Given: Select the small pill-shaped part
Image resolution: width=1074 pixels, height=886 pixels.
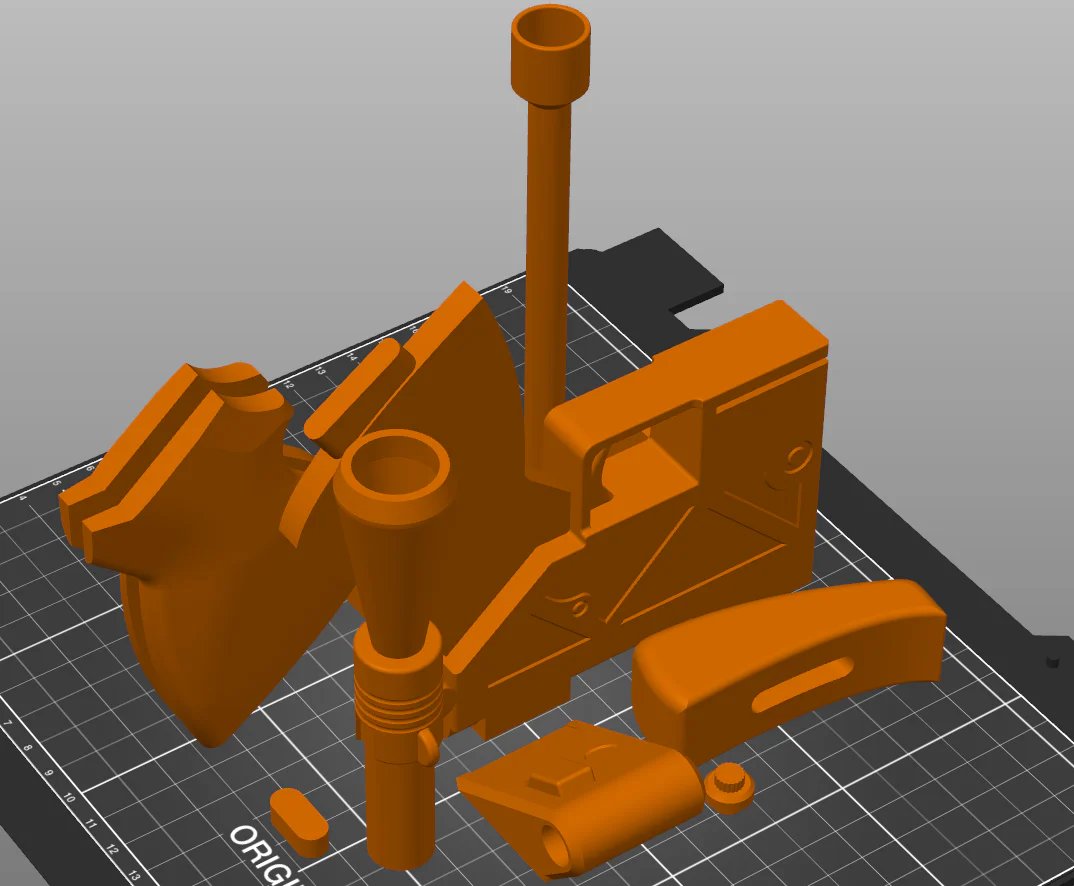Looking at the screenshot, I should click(299, 822).
